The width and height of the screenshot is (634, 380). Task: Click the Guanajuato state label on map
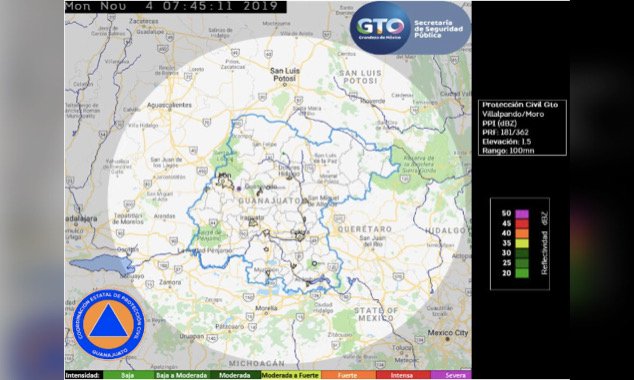[269, 201]
